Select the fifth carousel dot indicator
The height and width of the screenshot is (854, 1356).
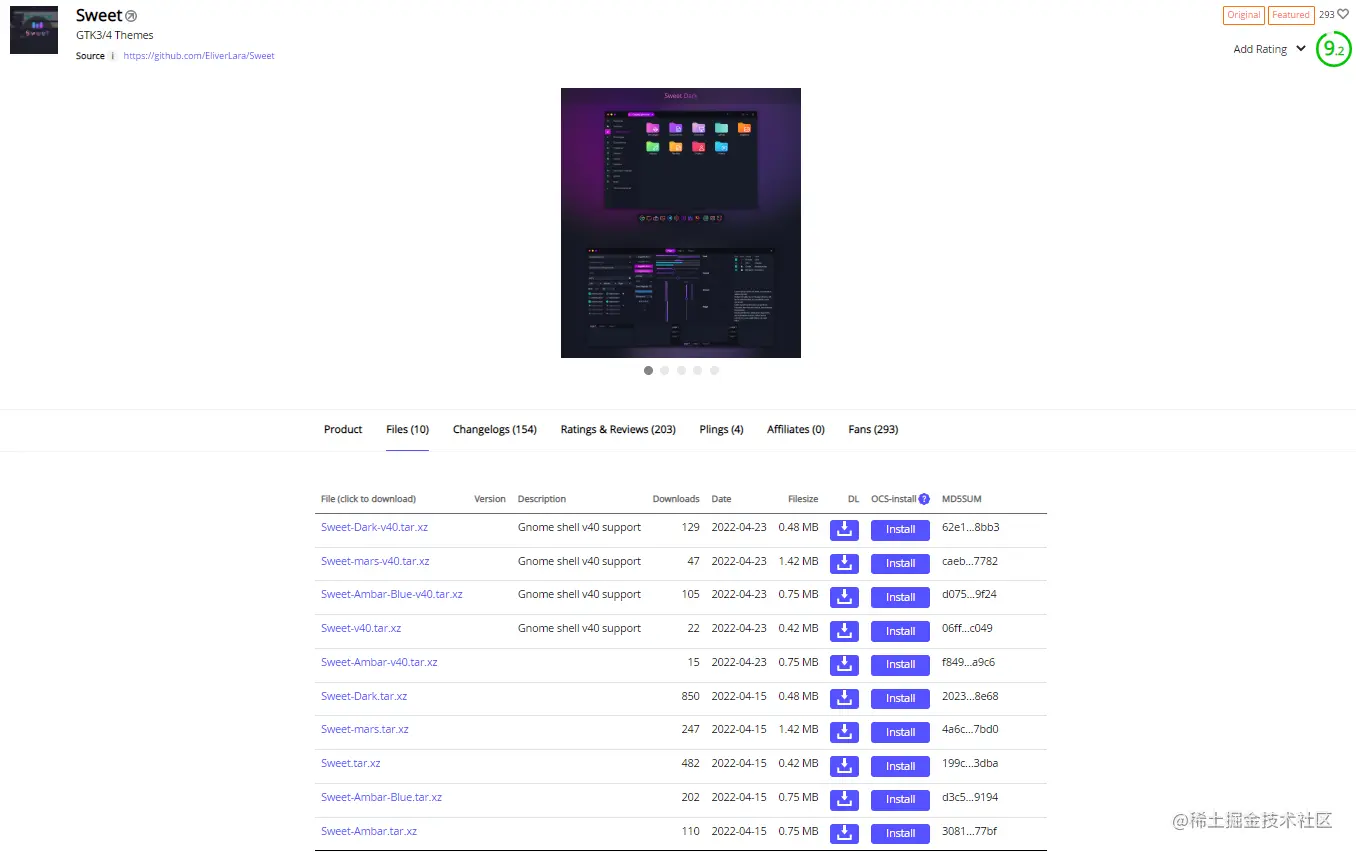[714, 370]
